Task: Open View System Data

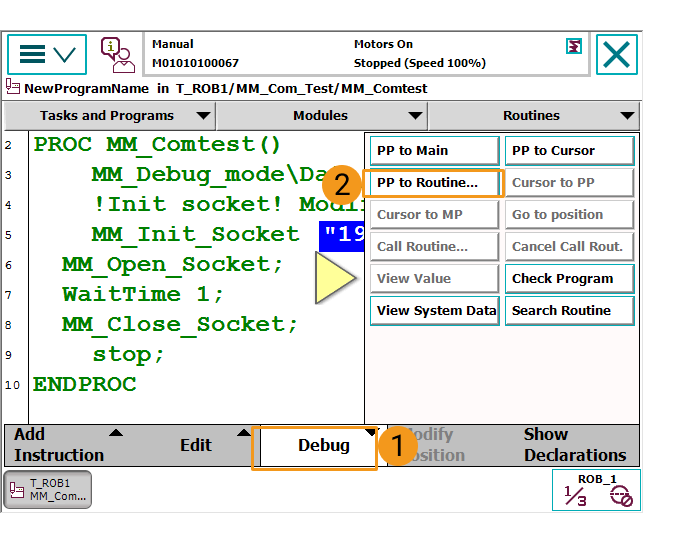Action: point(434,311)
